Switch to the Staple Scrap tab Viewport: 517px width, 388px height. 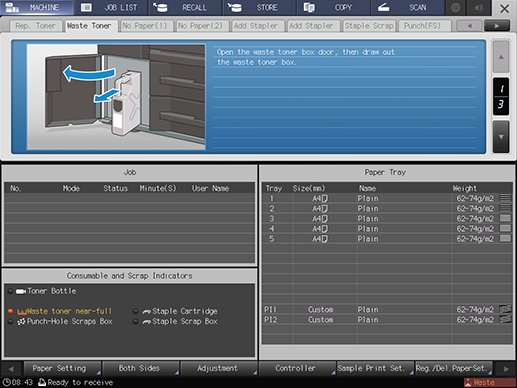(369, 26)
